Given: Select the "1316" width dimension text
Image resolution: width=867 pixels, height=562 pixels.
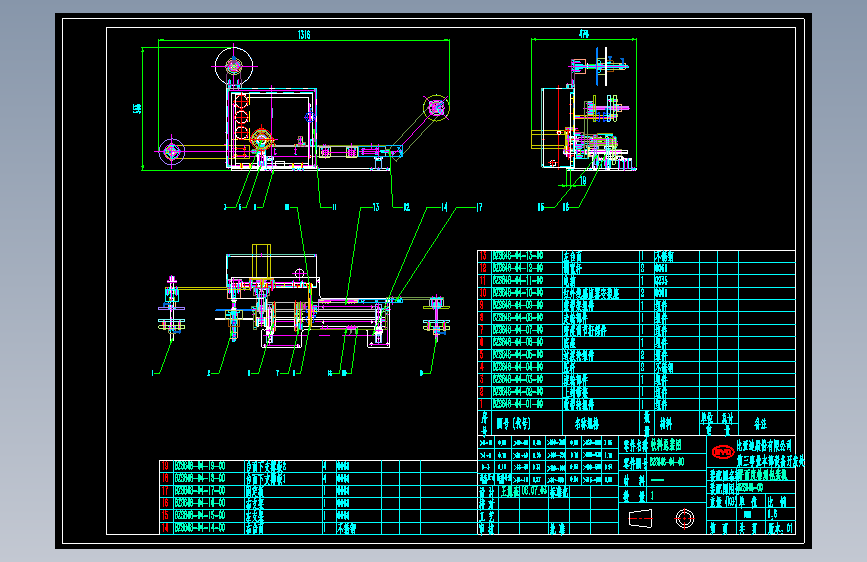Looking at the screenshot, I should 304,34.
